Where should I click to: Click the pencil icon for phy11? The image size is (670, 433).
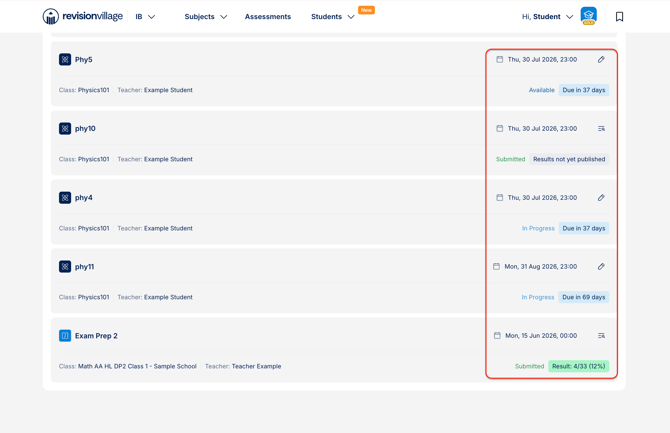pos(601,267)
